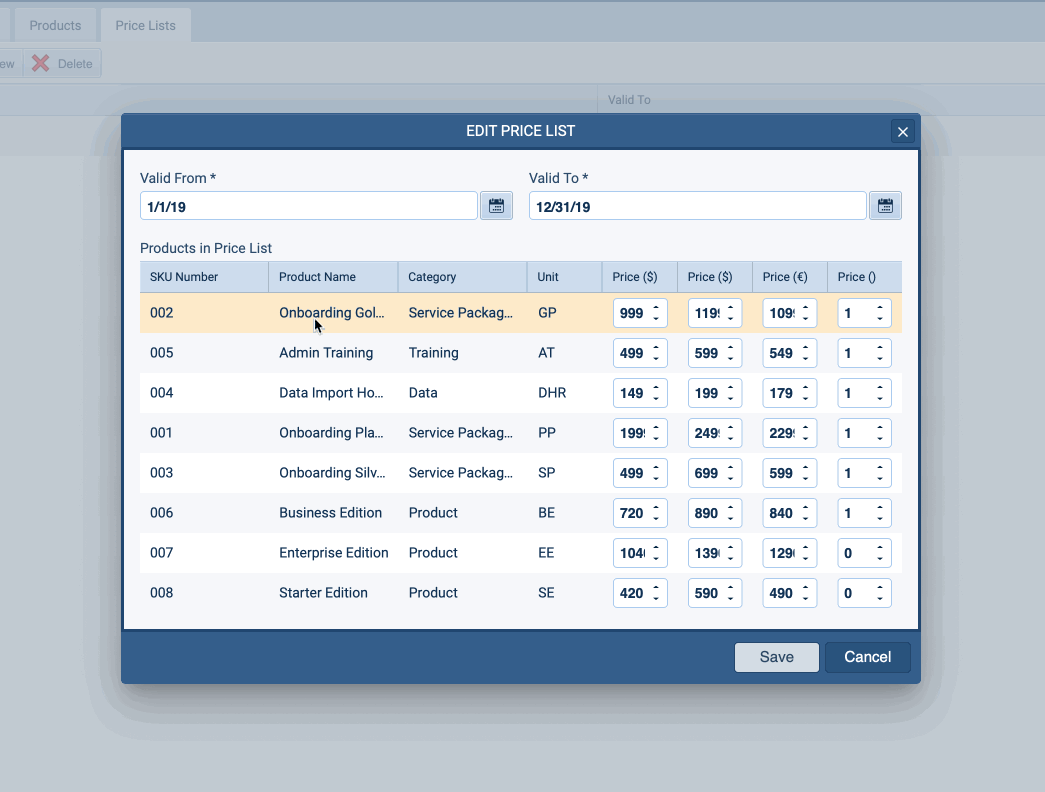The image size is (1045, 792).
Task: Open the Valid From calendar picker
Action: pyautogui.click(x=496, y=205)
